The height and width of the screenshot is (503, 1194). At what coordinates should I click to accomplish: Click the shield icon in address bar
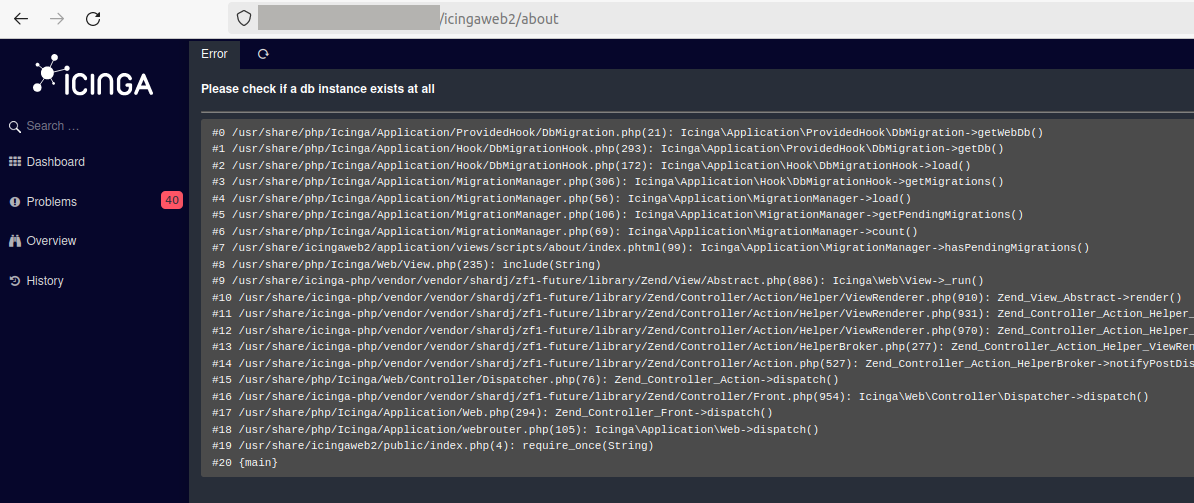point(244,18)
